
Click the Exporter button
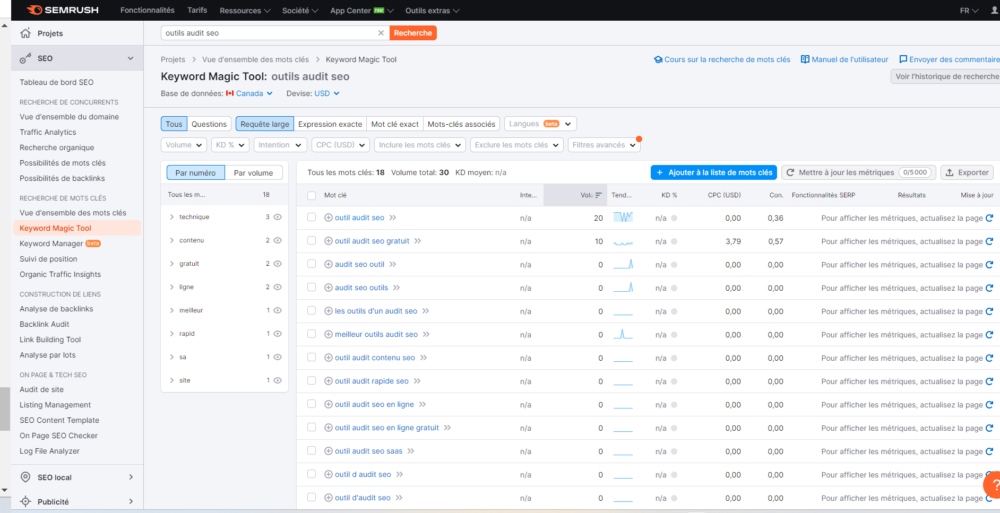point(967,172)
